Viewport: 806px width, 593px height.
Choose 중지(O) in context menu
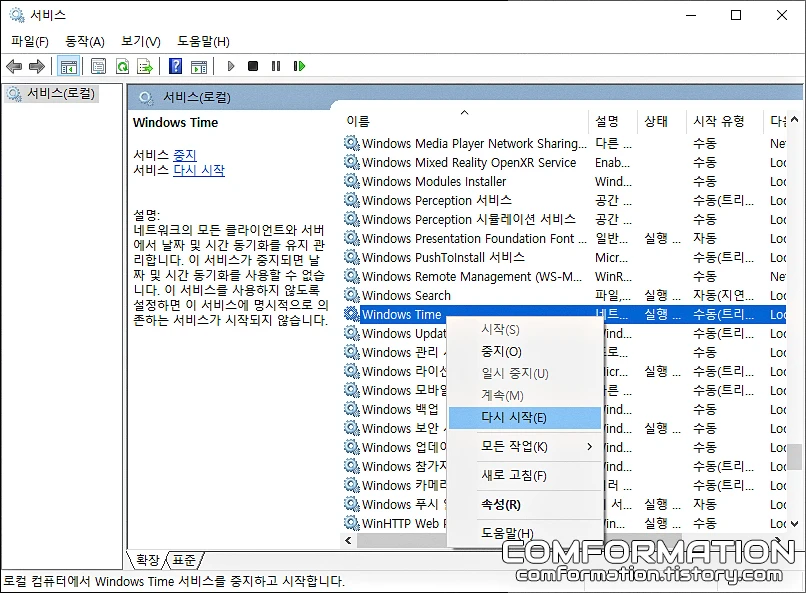tap(525, 352)
